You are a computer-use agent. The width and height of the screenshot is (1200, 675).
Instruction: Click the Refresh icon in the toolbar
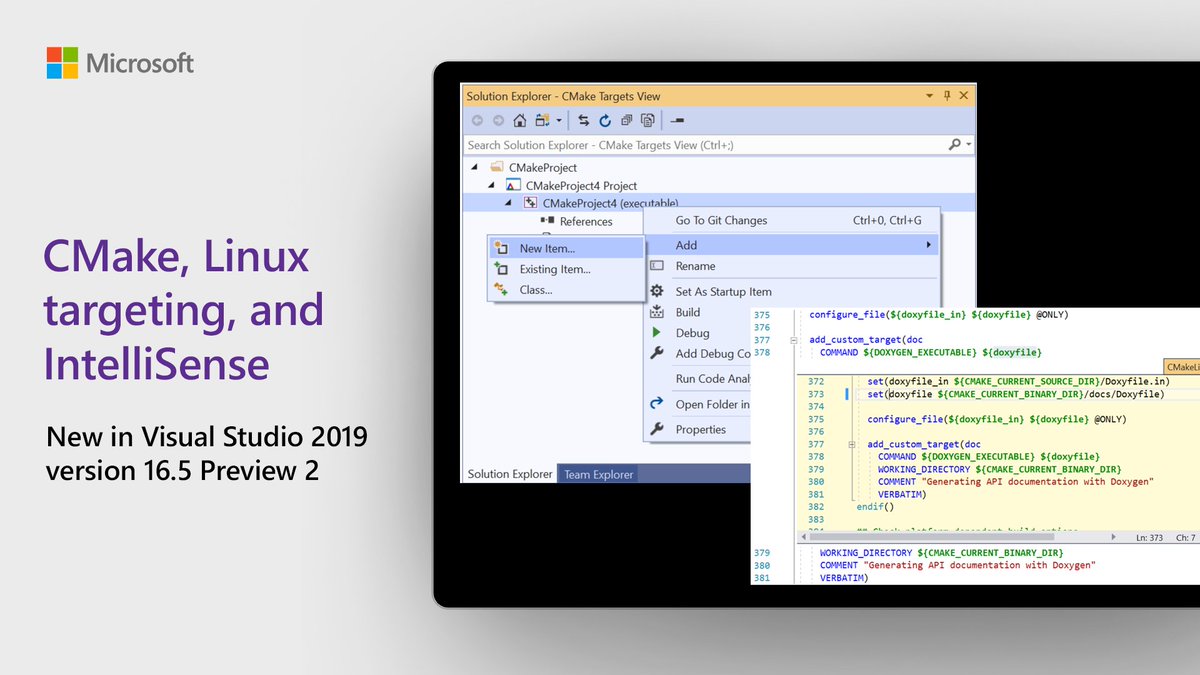pos(605,119)
